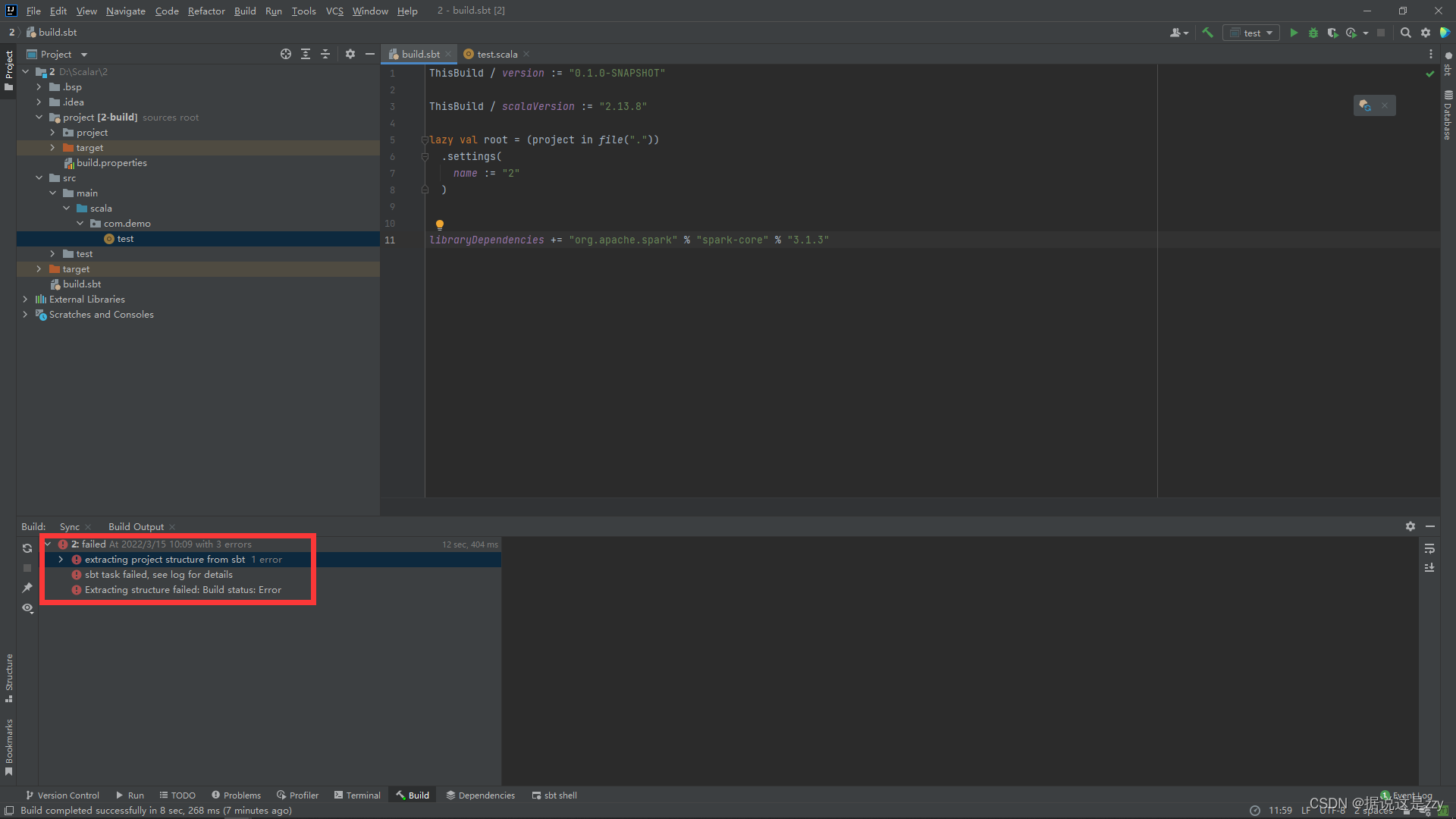Pin the build tab with the pin icon

pos(27,588)
